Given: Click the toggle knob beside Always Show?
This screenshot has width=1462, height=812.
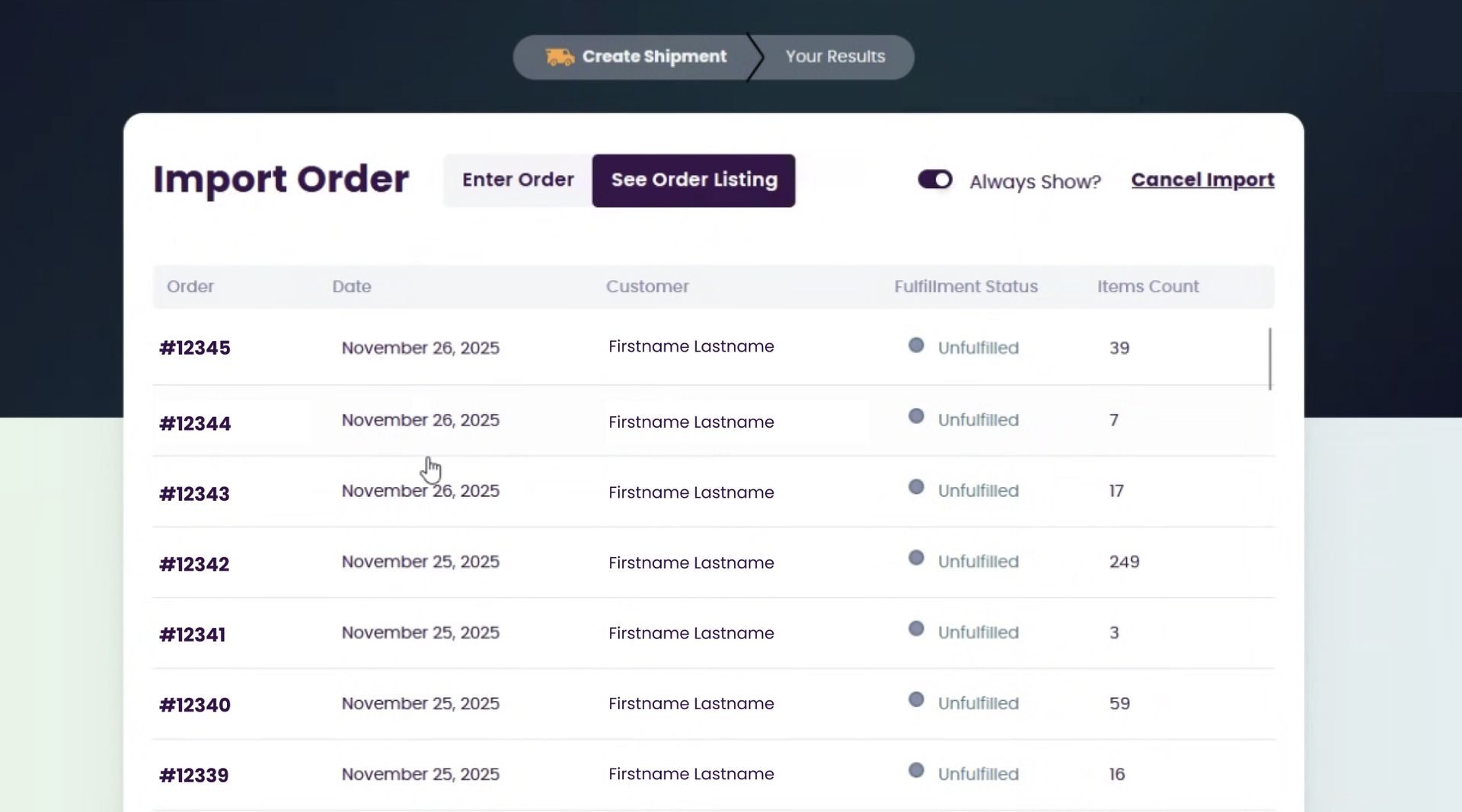Looking at the screenshot, I should 943,180.
